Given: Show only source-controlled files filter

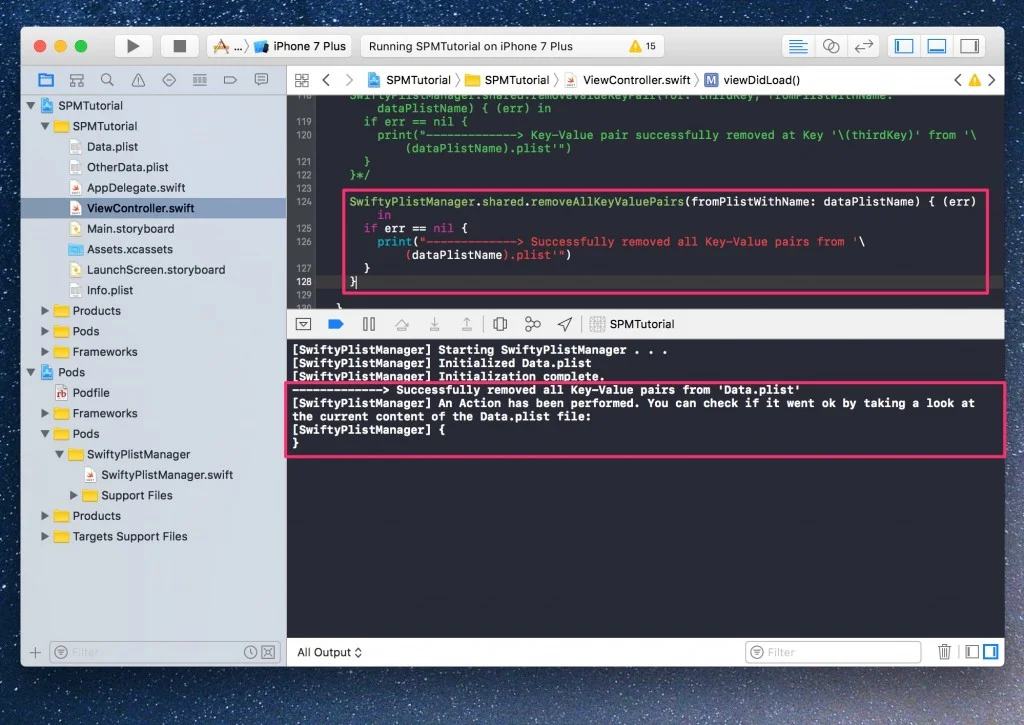Looking at the screenshot, I should tap(268, 652).
